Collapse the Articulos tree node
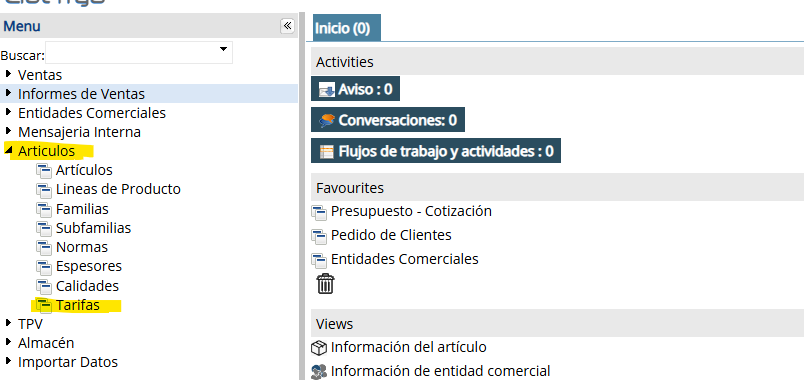Screen dimensions: 804x380 (x=8, y=150)
